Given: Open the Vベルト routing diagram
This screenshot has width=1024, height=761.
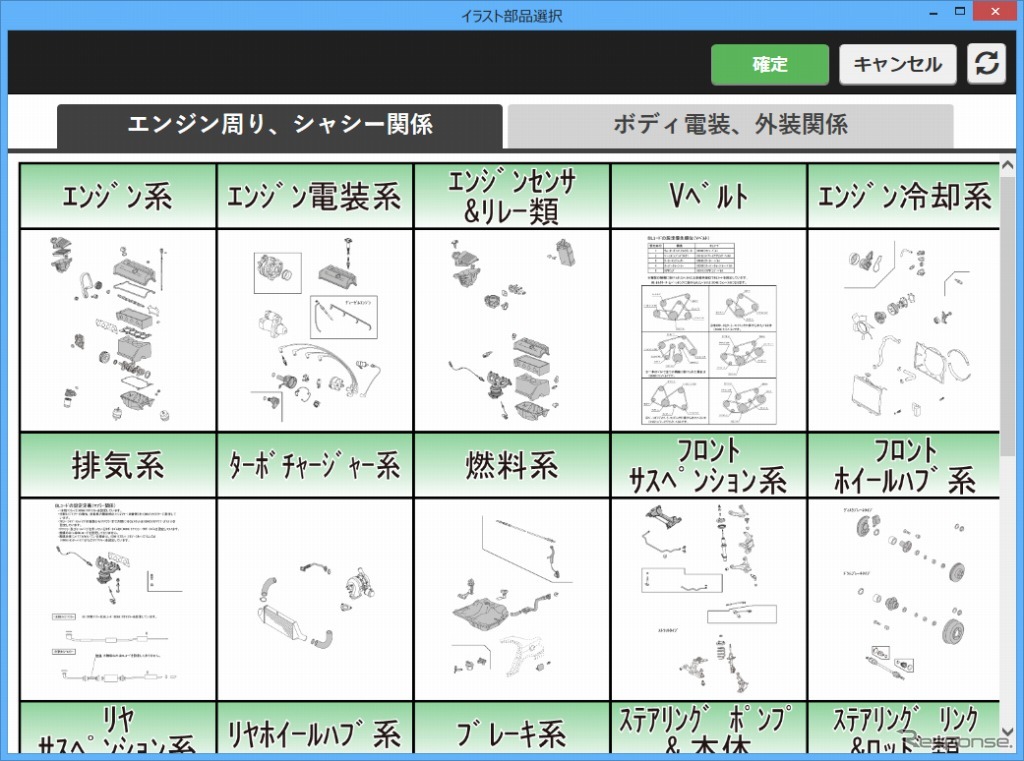Looking at the screenshot, I should click(x=709, y=330).
